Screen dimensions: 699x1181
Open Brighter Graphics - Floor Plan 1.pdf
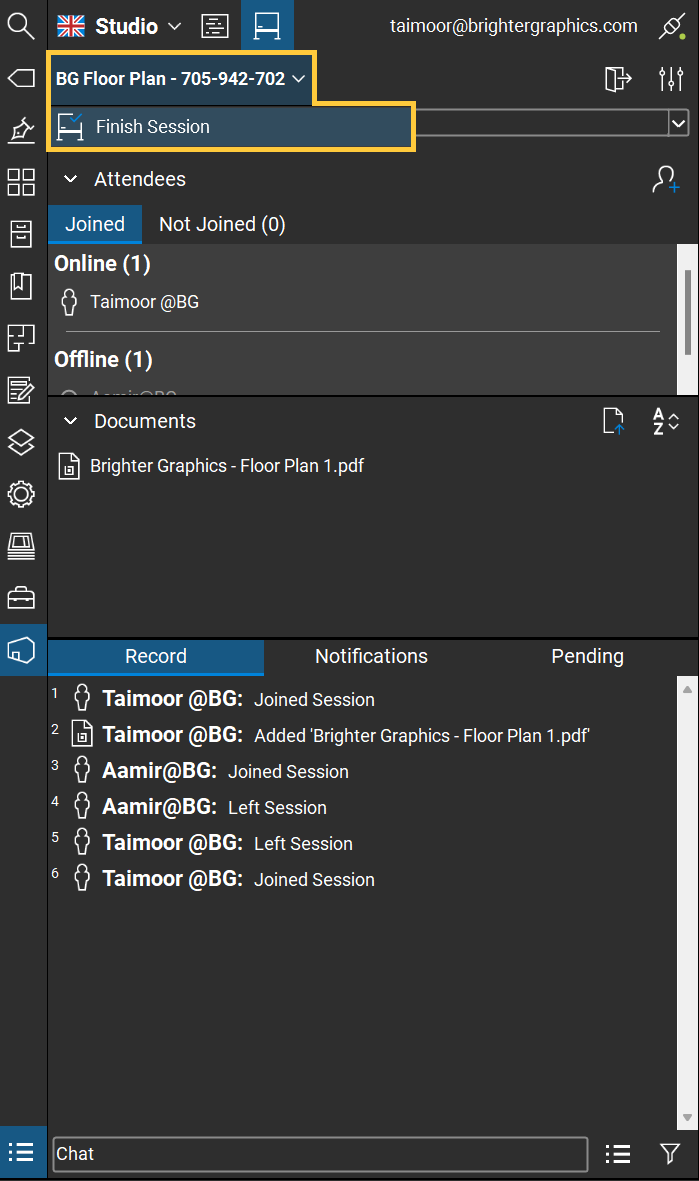[226, 466]
